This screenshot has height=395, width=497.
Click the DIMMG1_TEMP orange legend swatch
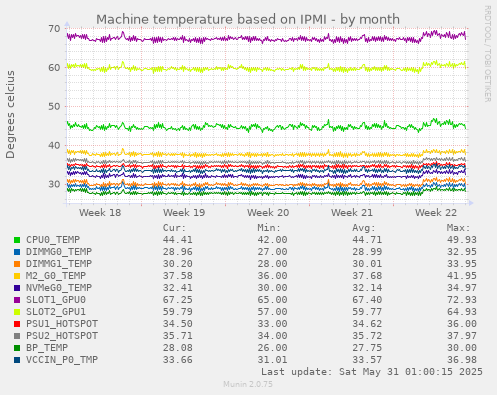[x=17, y=264]
